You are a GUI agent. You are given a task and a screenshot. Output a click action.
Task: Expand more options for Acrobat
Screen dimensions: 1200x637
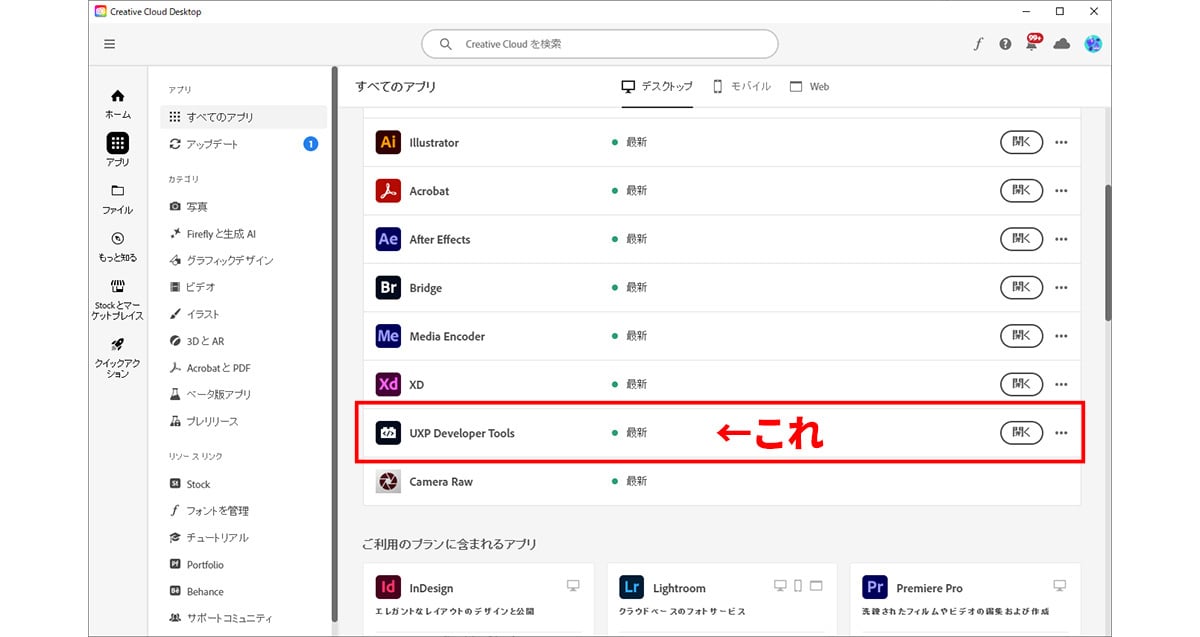(1061, 191)
